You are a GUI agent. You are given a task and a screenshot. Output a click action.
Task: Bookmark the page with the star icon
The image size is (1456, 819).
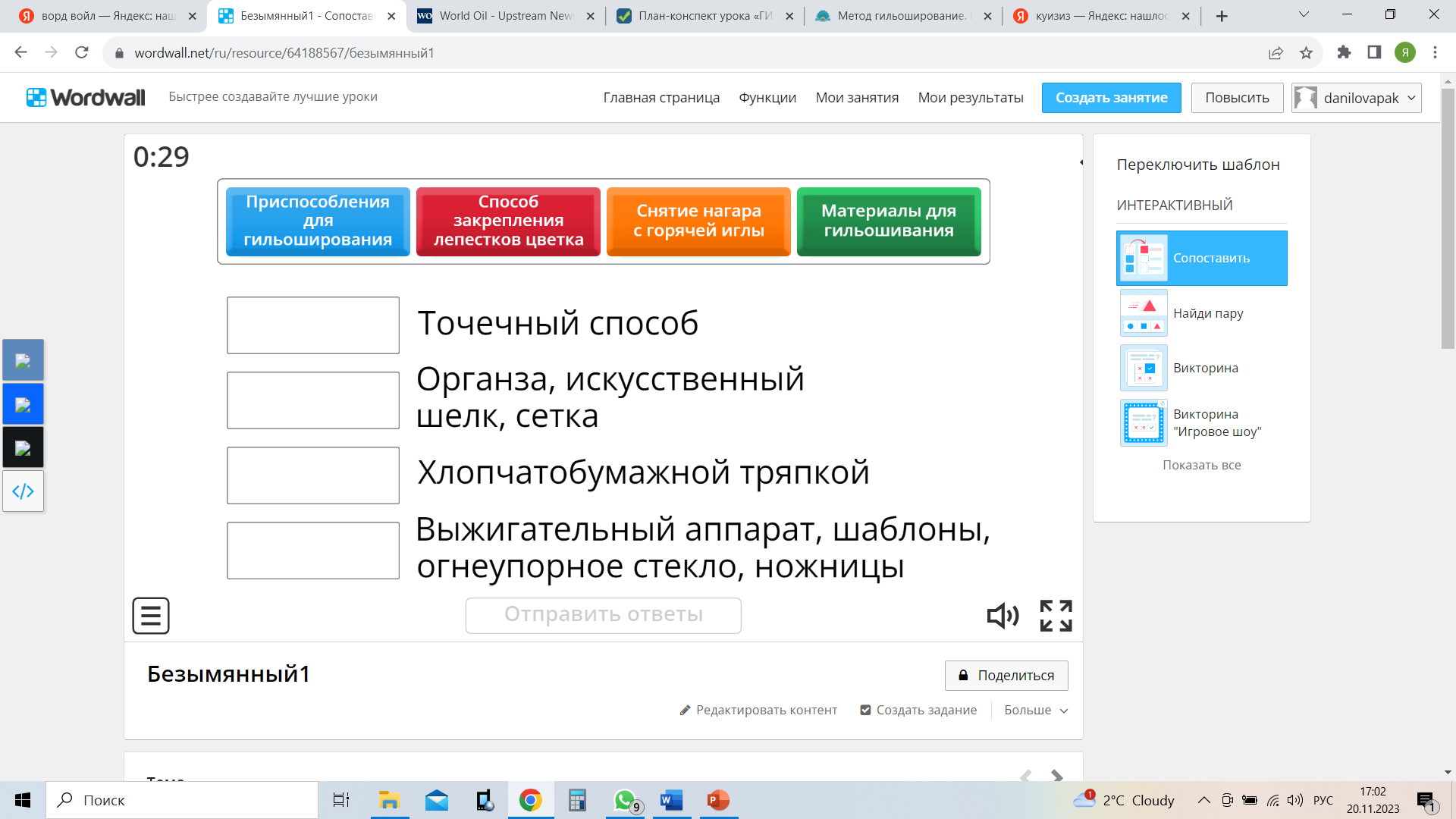[x=1306, y=52]
